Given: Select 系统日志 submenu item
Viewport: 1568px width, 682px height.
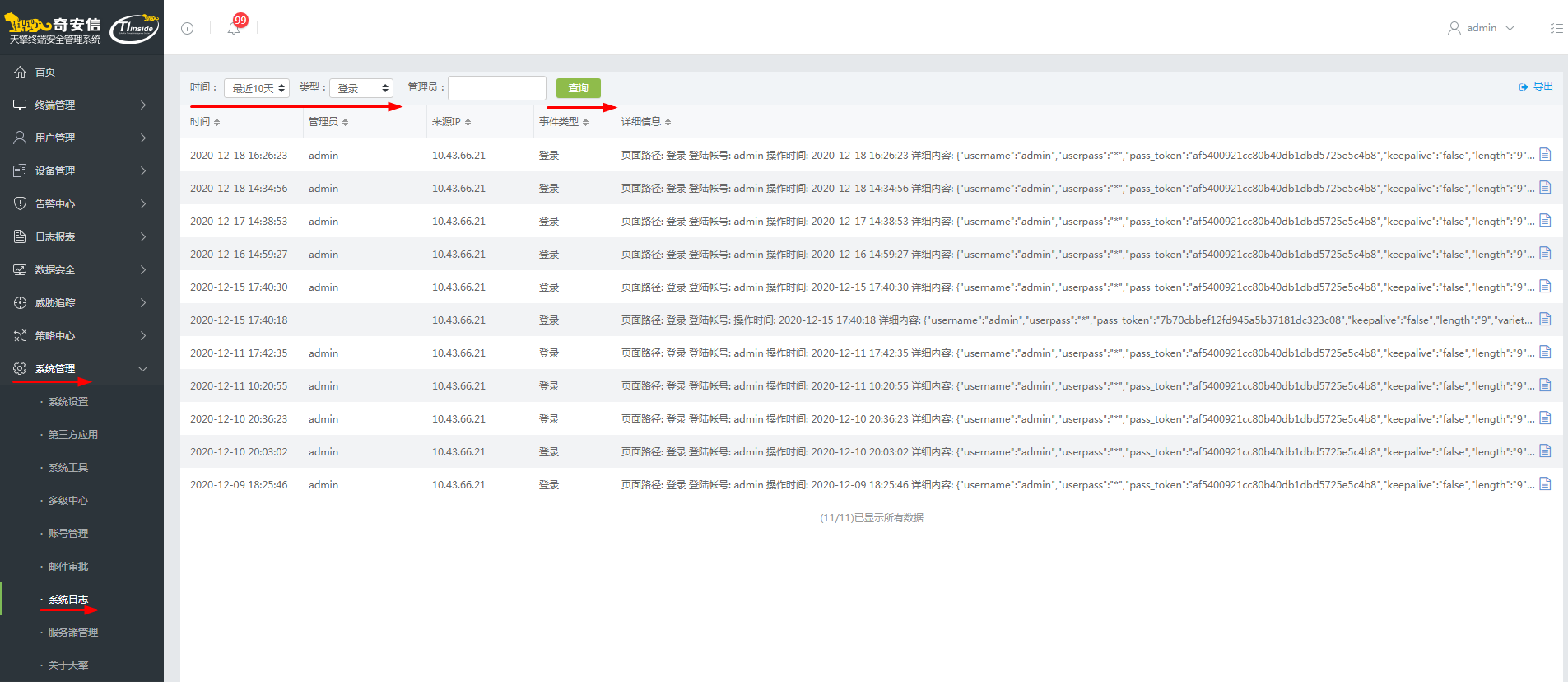Looking at the screenshot, I should [68, 600].
